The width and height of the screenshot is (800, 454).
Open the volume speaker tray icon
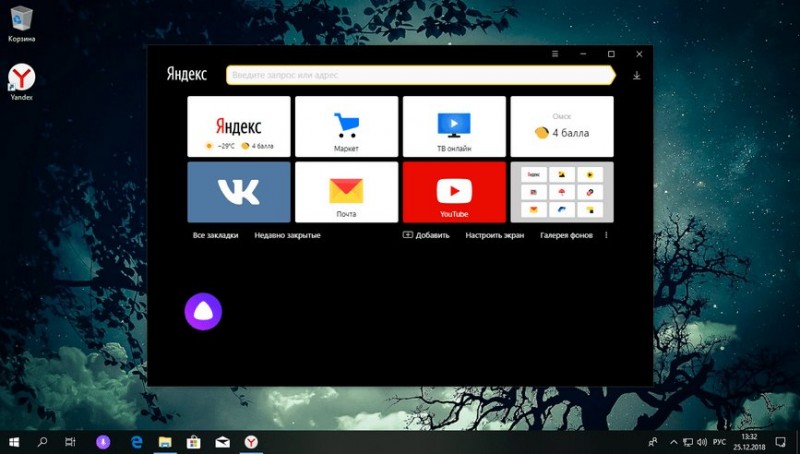702,442
